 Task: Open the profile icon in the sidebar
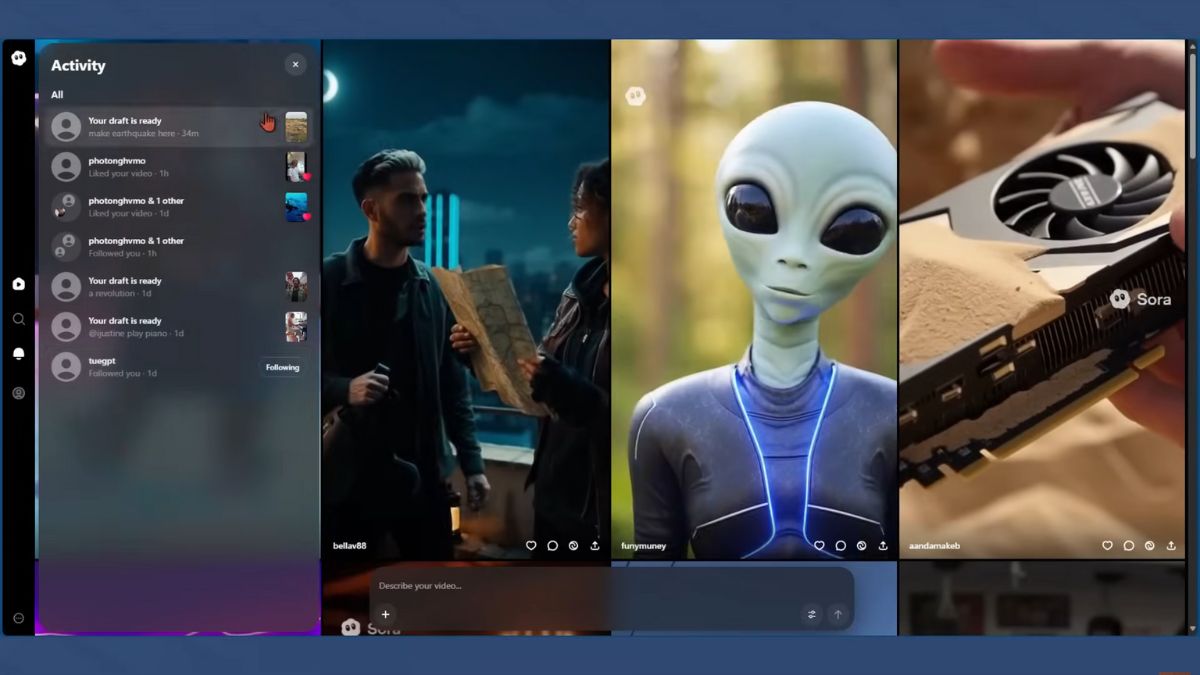point(18,393)
